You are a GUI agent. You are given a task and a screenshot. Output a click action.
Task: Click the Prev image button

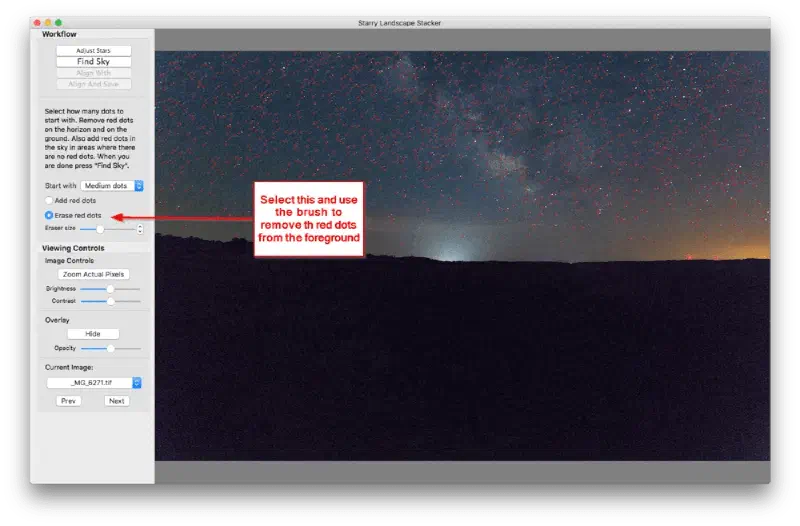click(68, 401)
